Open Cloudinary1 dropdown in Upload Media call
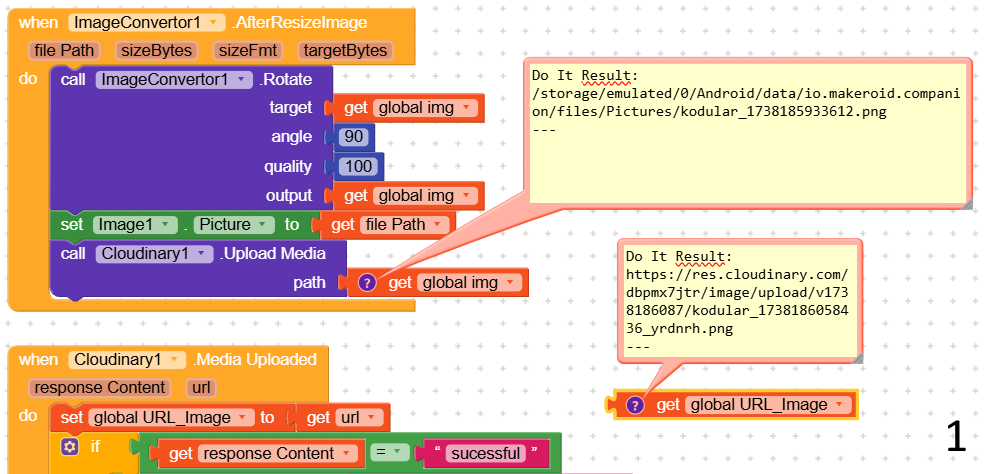Screen dimensions: 991x474 202,254
